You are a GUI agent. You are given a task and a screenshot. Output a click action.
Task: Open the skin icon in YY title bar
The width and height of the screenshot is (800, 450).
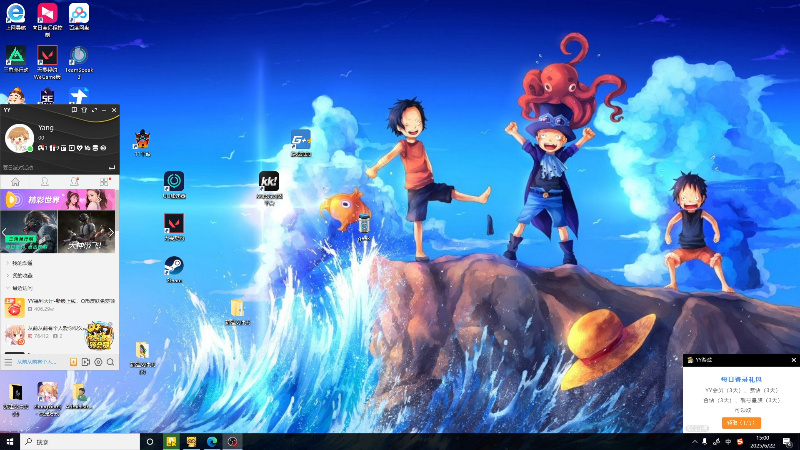coord(84,110)
